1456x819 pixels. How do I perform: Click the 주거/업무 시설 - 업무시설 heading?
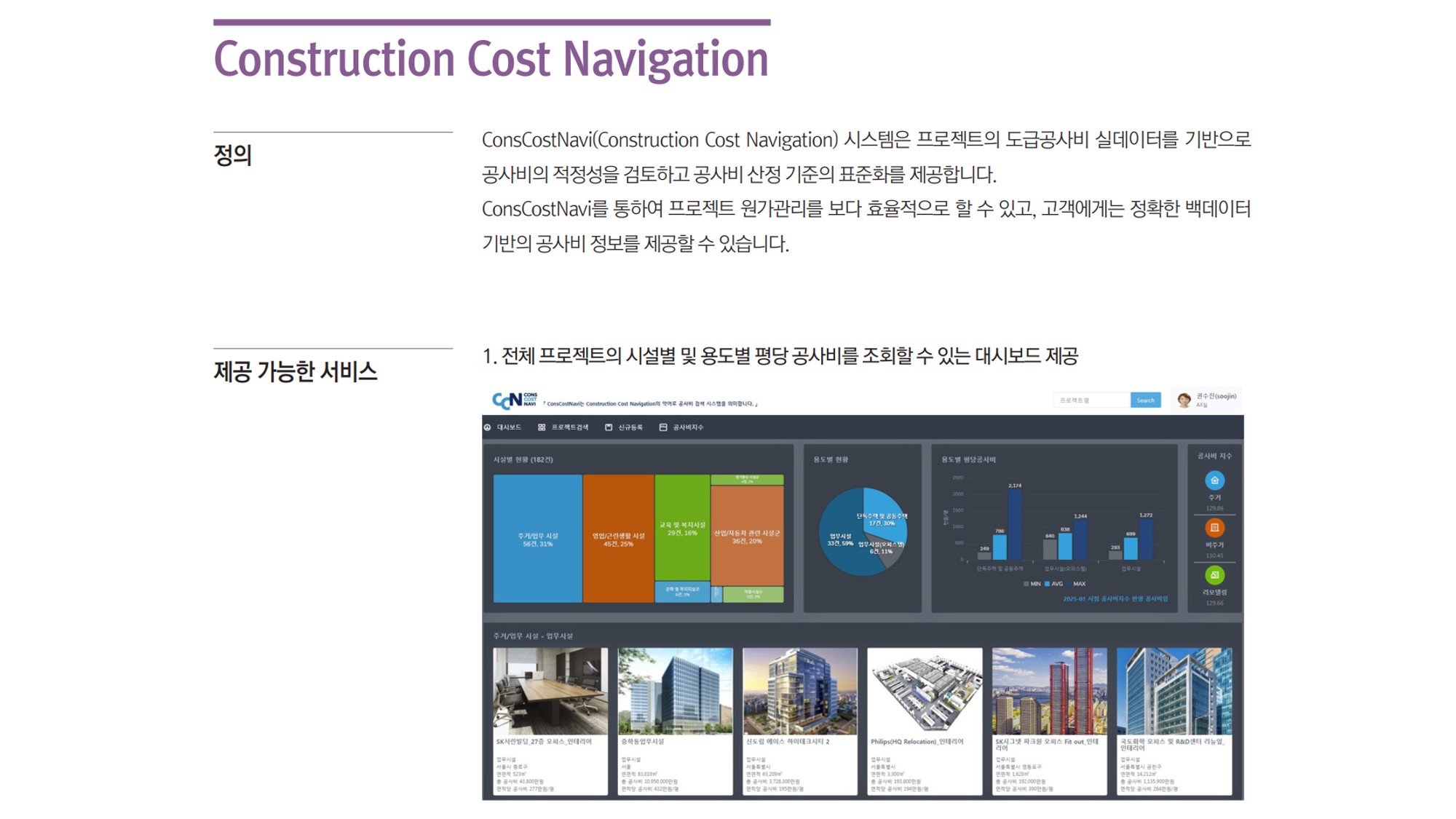pyautogui.click(x=533, y=636)
